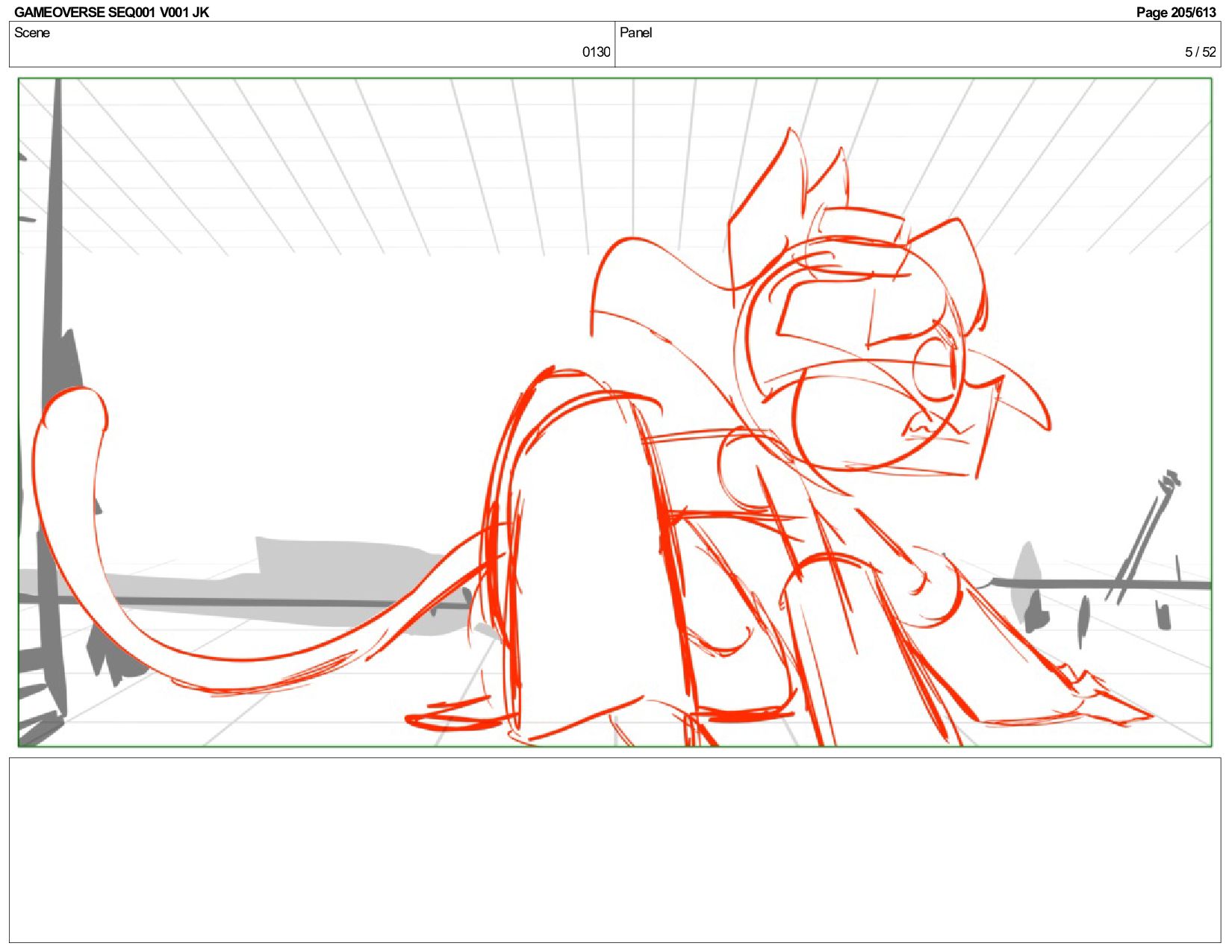Click the 'GAMEOVERSE SEQ001 V001 JK' header text

point(111,12)
